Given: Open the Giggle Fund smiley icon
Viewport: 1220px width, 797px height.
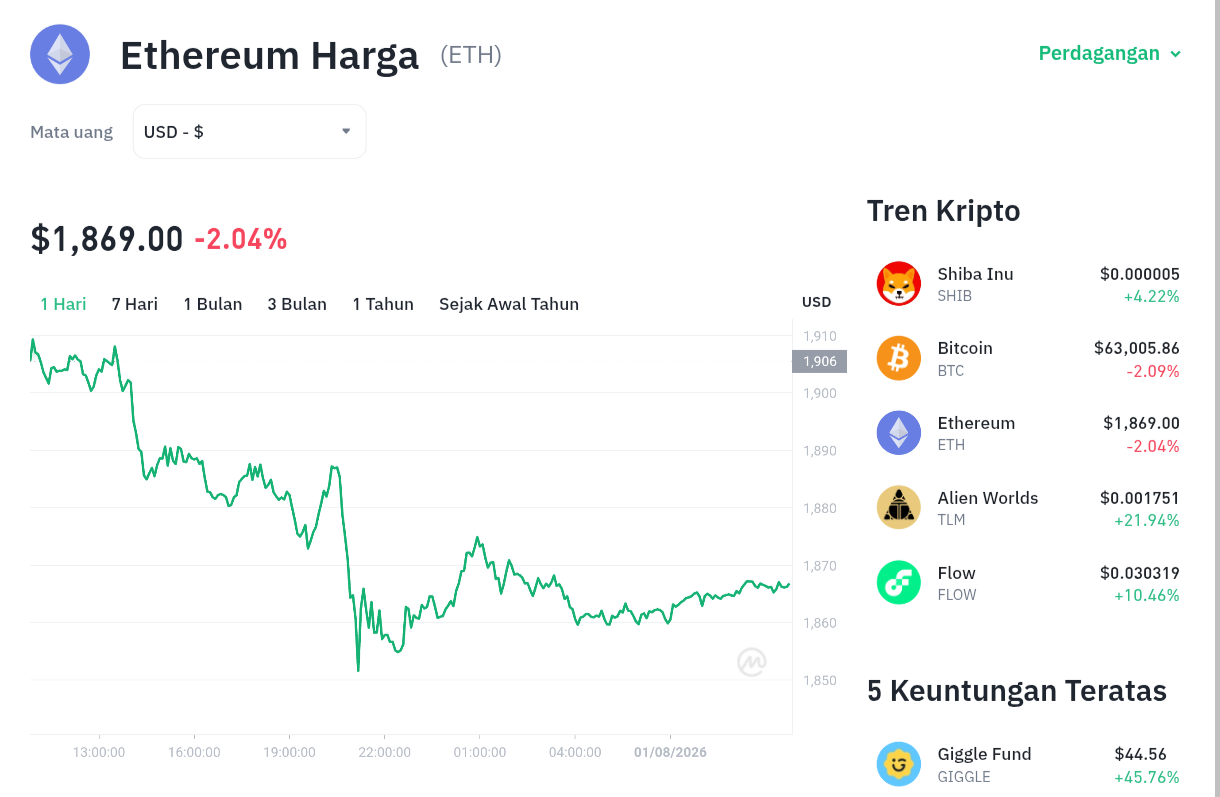Looking at the screenshot, I should click(899, 764).
